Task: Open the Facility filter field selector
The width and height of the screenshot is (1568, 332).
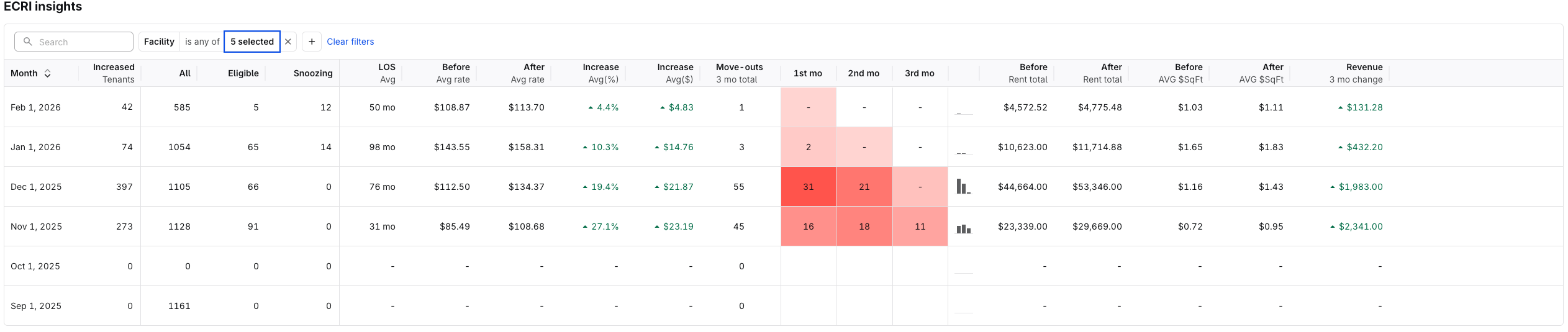Action: click(x=159, y=42)
